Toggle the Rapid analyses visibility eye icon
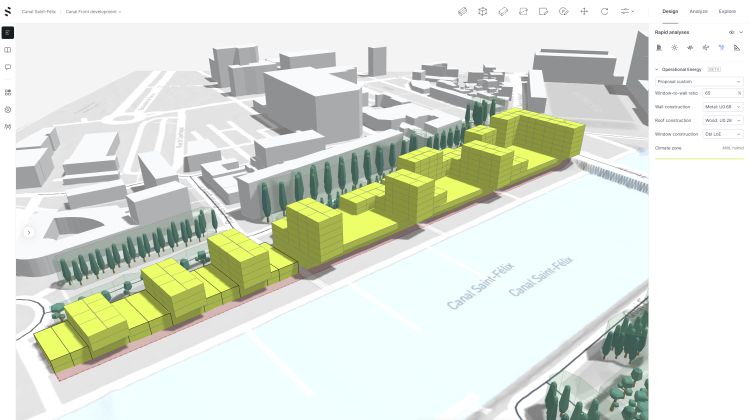750x420 pixels. 731,32
